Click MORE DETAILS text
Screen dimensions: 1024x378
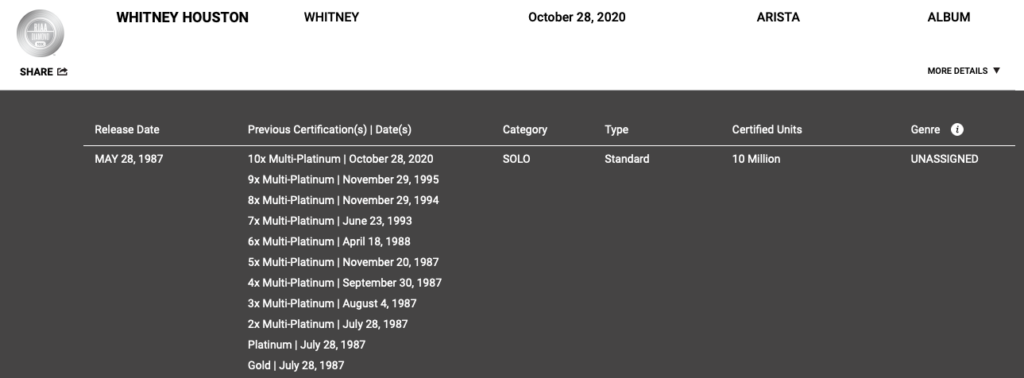pos(957,71)
